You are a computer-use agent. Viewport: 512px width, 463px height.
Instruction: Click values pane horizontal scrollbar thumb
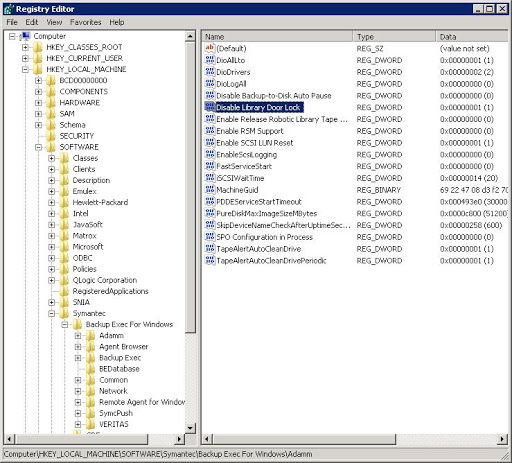pyautogui.click(x=304, y=439)
